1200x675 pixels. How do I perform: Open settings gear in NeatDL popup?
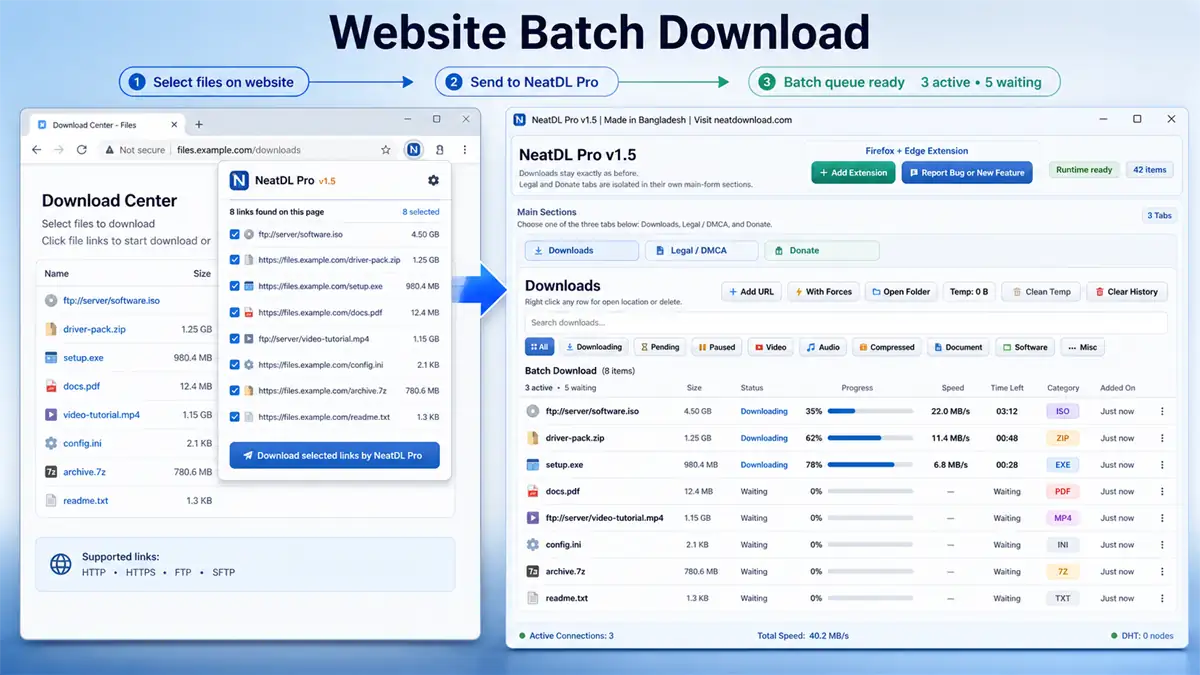pos(433,181)
